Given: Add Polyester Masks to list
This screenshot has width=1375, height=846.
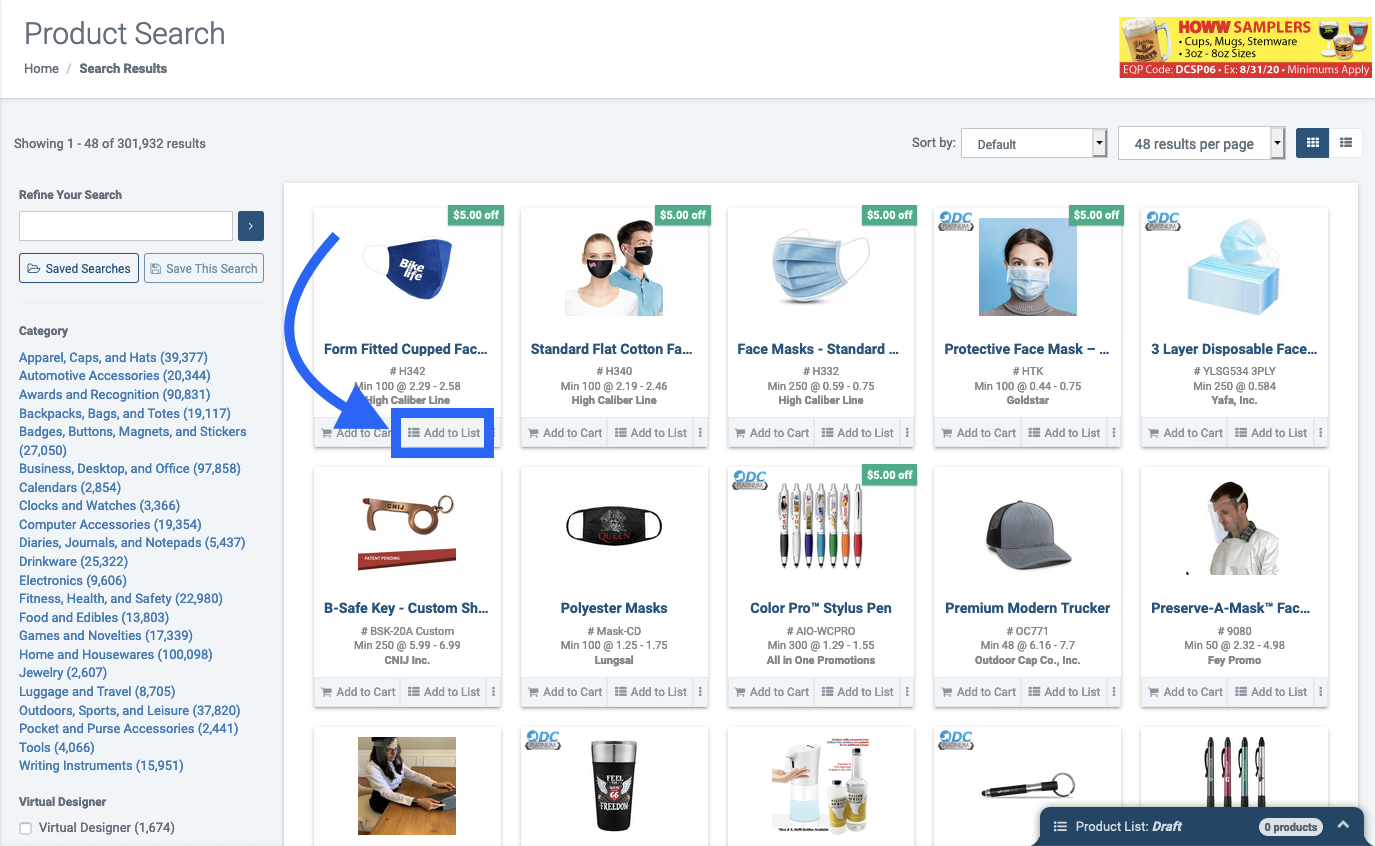Looking at the screenshot, I should tap(651, 692).
